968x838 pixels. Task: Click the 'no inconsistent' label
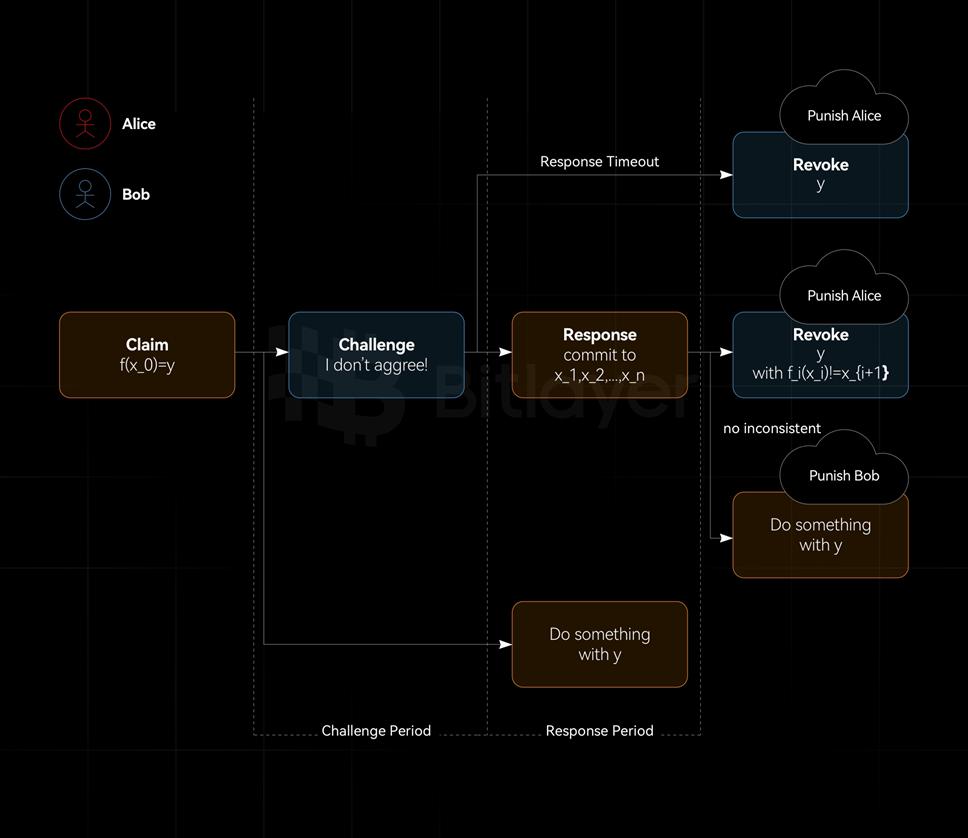pos(772,428)
